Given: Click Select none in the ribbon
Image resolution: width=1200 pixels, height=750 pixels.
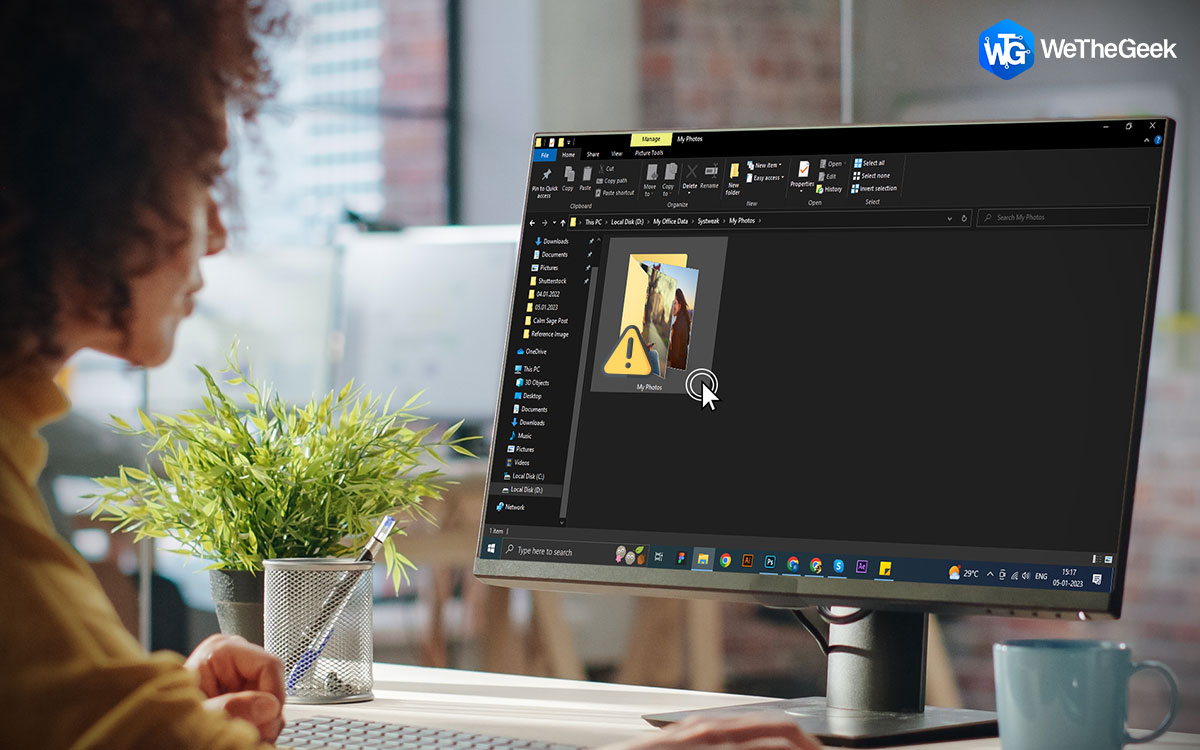Looking at the screenshot, I should click(x=871, y=176).
